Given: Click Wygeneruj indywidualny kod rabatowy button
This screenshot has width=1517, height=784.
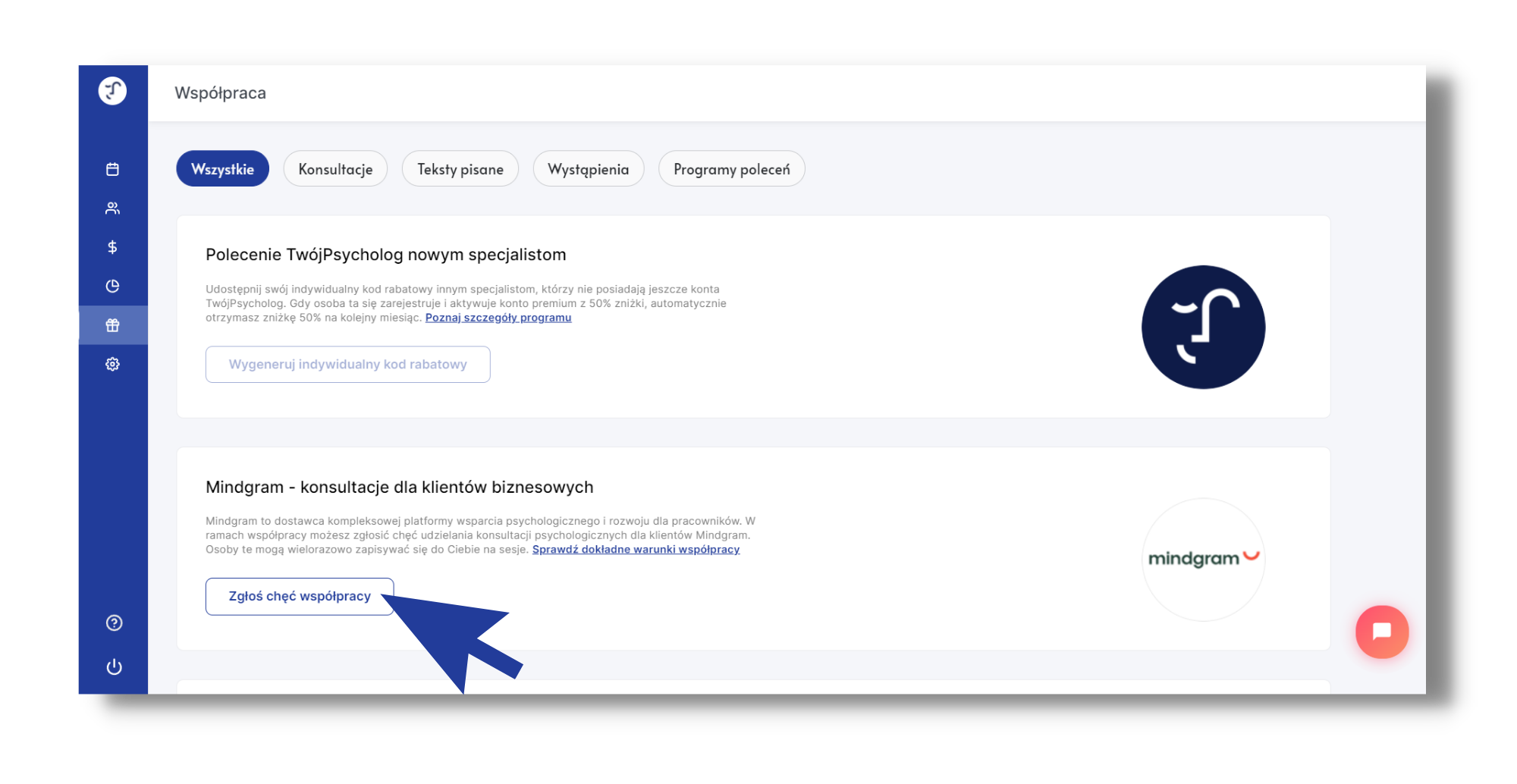Looking at the screenshot, I should pos(348,365).
